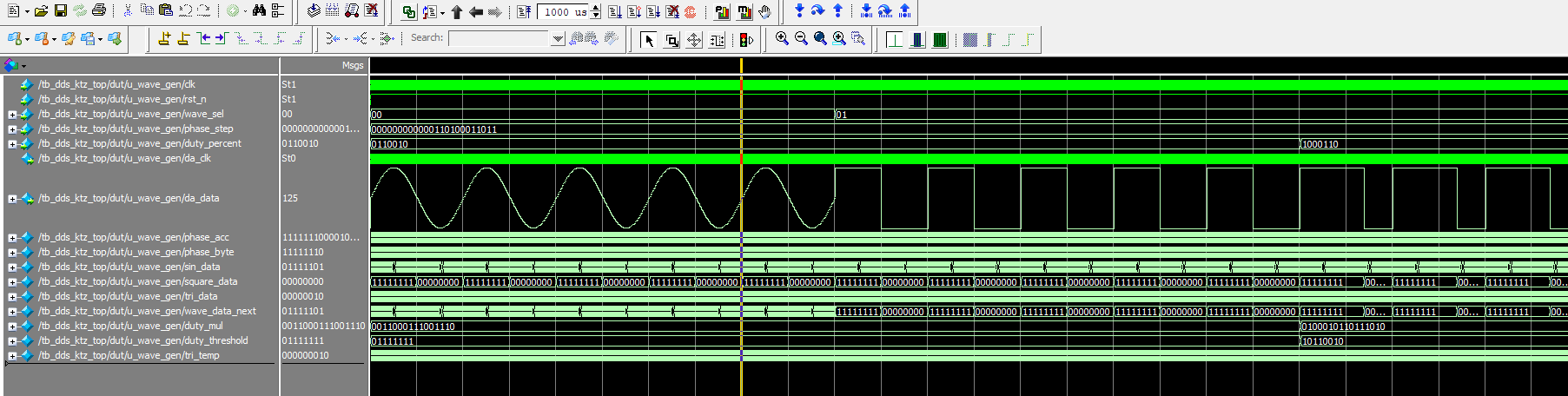Click the Print icon

pos(98,11)
